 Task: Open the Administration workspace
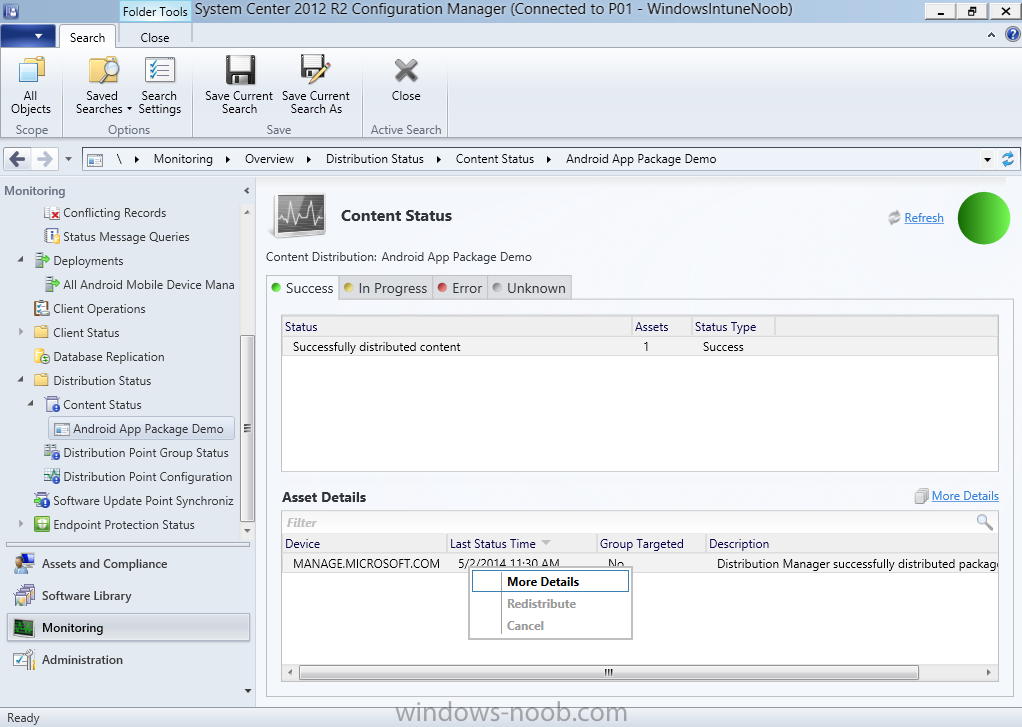(x=128, y=660)
